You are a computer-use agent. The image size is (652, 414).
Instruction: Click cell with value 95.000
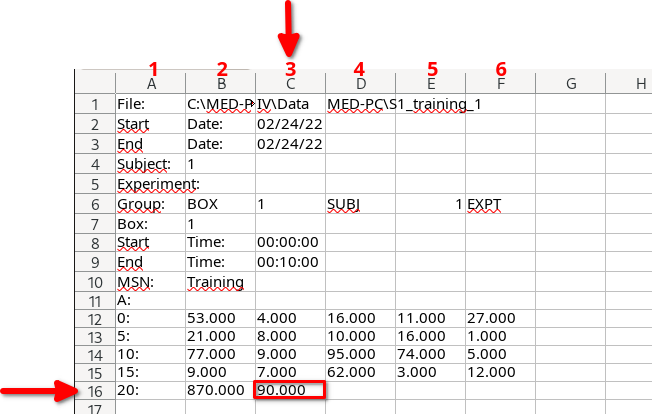point(360,354)
